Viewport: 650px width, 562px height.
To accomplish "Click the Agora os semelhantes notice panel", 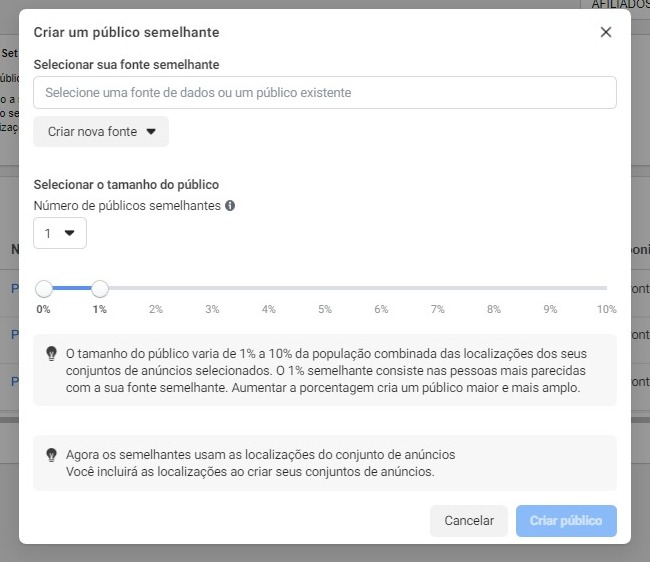I will point(325,463).
